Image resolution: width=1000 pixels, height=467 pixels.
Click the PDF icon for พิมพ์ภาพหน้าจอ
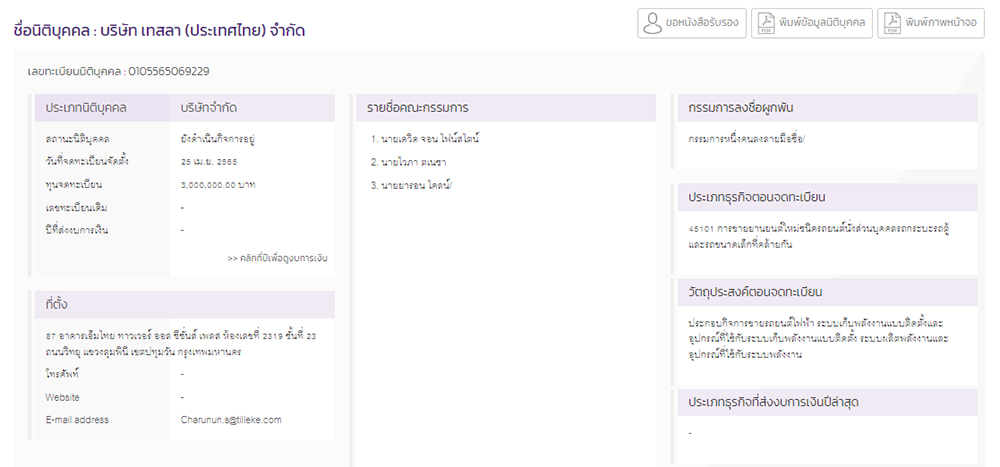click(892, 23)
